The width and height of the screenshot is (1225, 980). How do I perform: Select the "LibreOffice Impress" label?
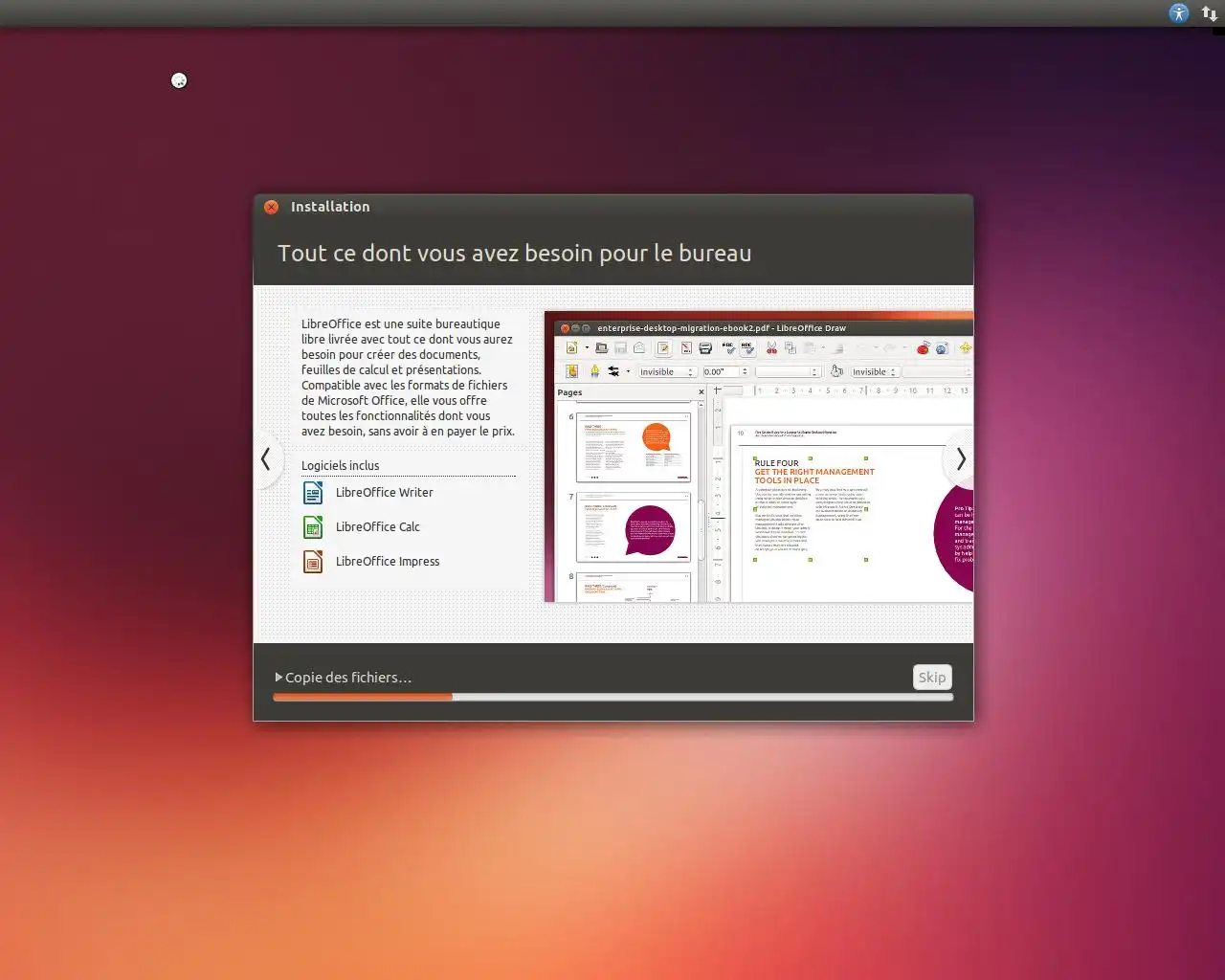388,562
